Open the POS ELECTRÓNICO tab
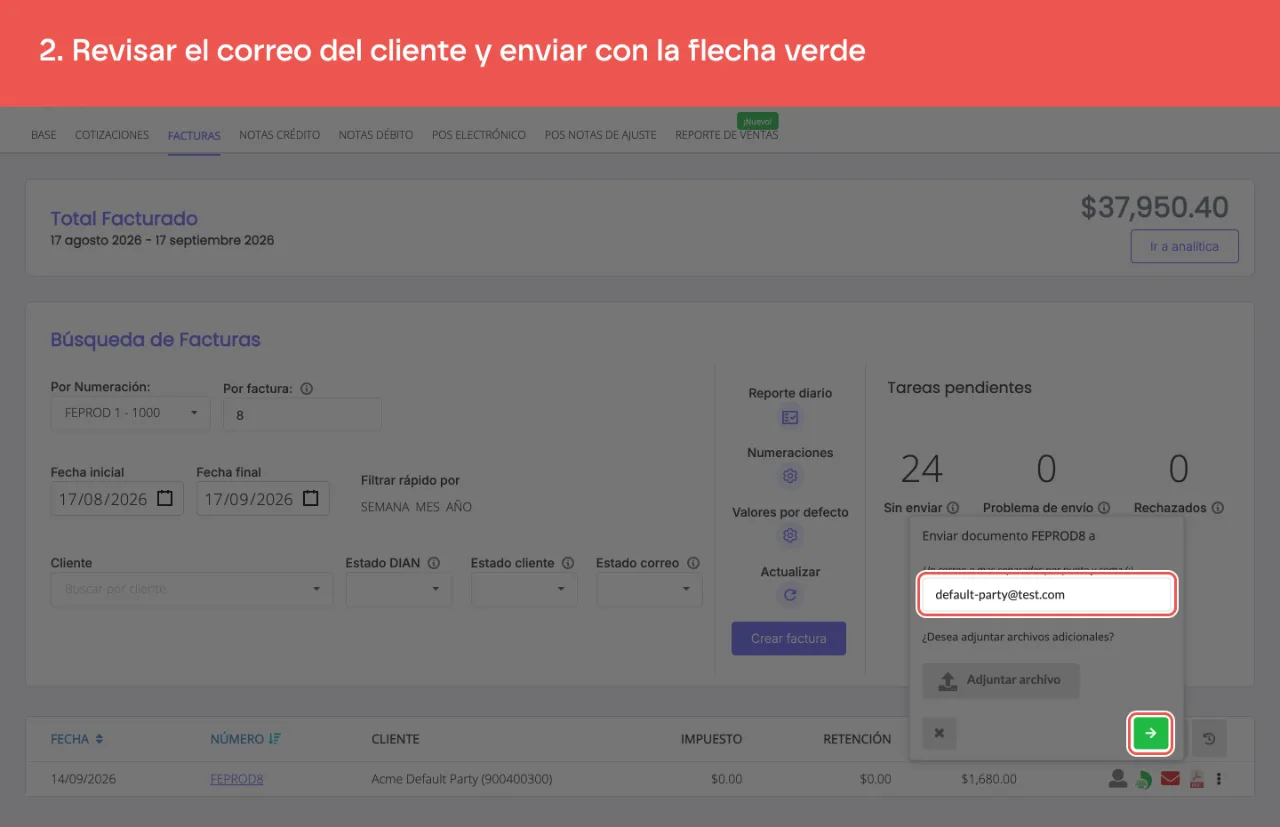This screenshot has width=1280, height=827. pos(479,135)
